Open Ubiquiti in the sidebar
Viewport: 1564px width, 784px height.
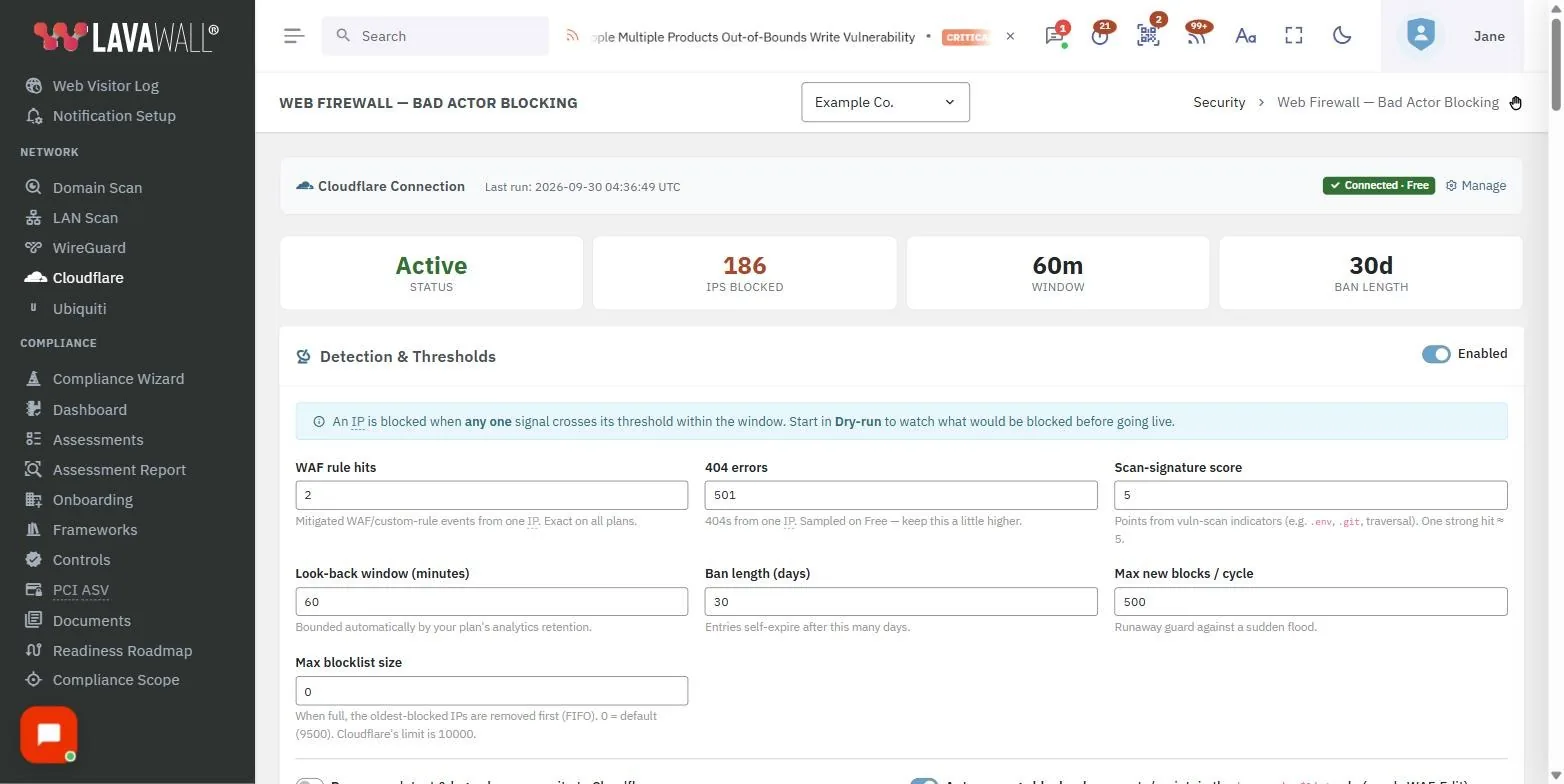[79, 309]
